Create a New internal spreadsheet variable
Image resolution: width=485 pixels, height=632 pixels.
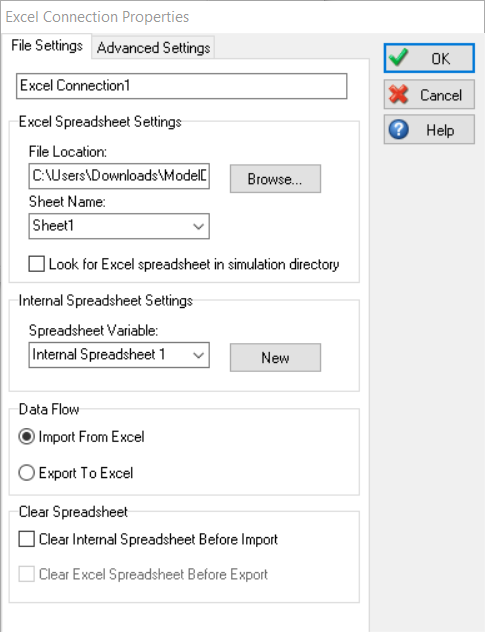[275, 358]
